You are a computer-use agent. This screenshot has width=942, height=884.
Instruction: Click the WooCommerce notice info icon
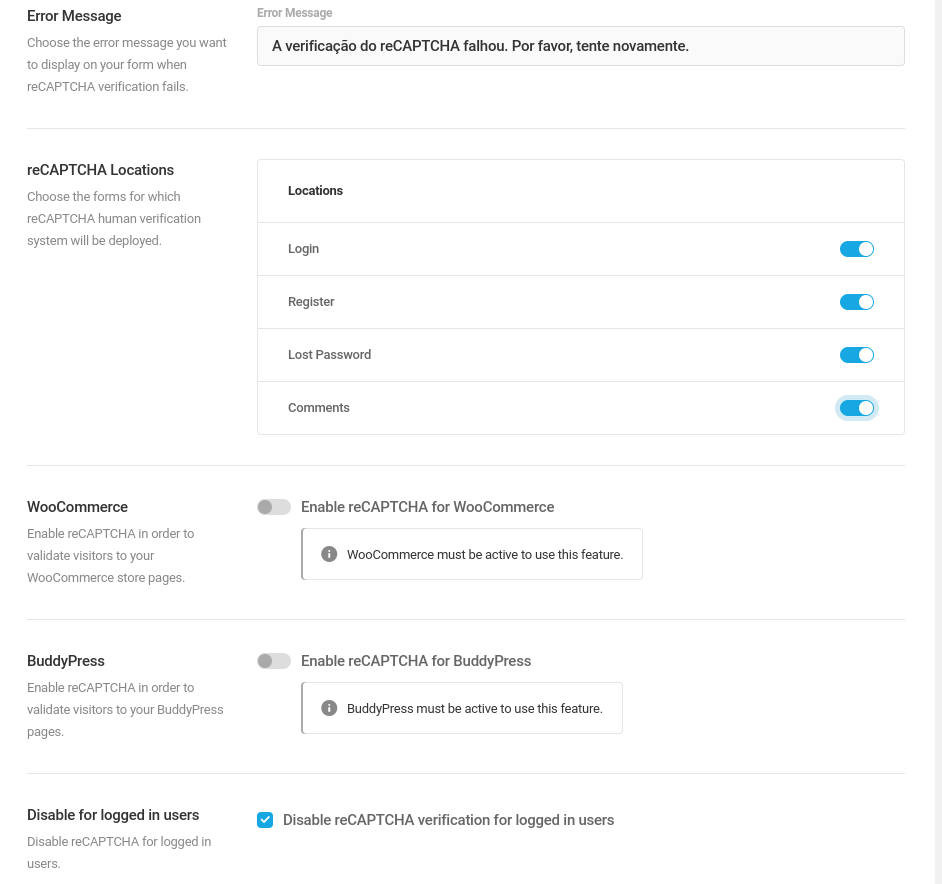coord(329,554)
